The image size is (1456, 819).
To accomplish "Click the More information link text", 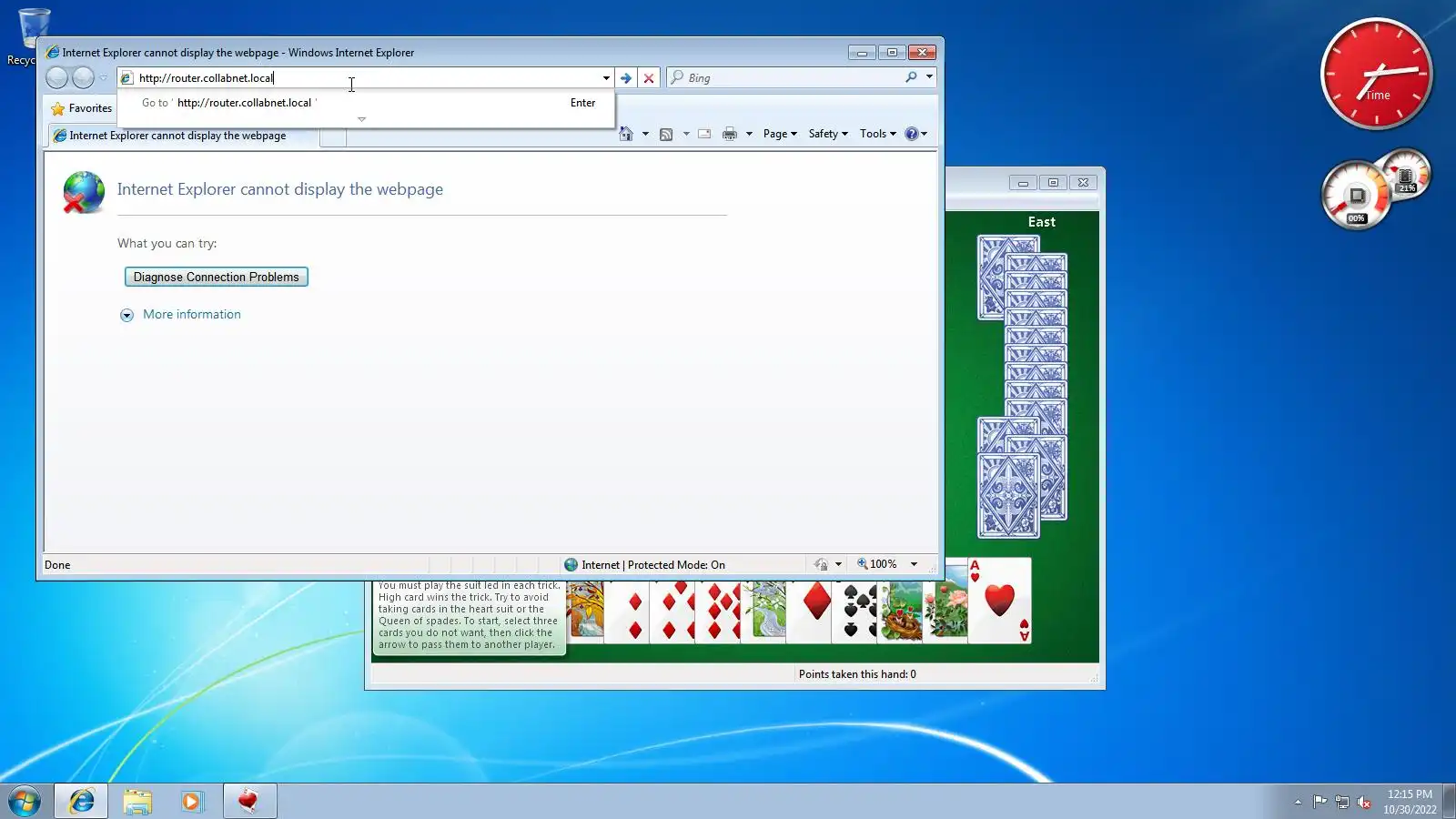I will (x=192, y=314).
